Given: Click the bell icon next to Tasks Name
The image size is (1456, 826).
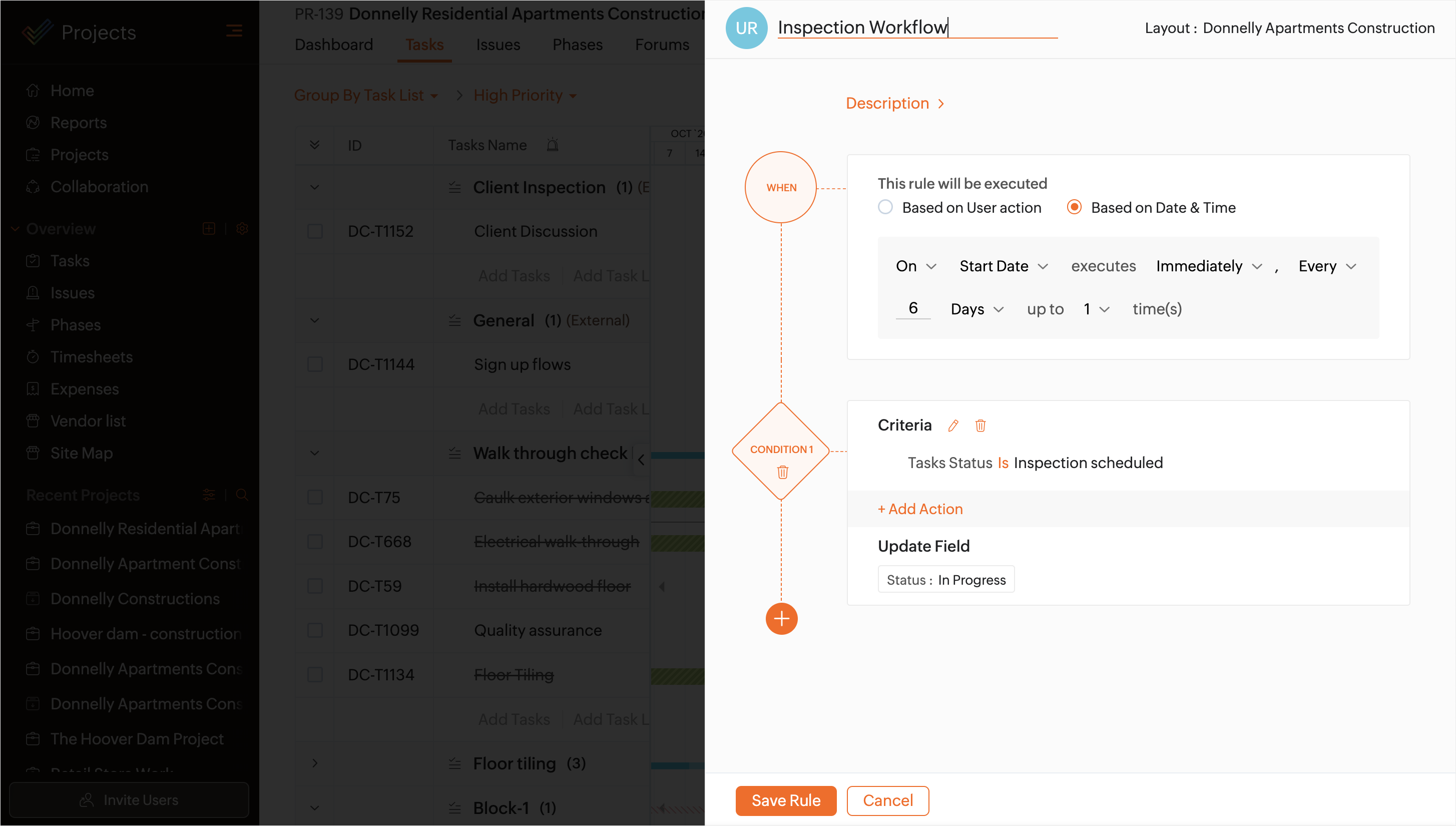Looking at the screenshot, I should click(553, 145).
